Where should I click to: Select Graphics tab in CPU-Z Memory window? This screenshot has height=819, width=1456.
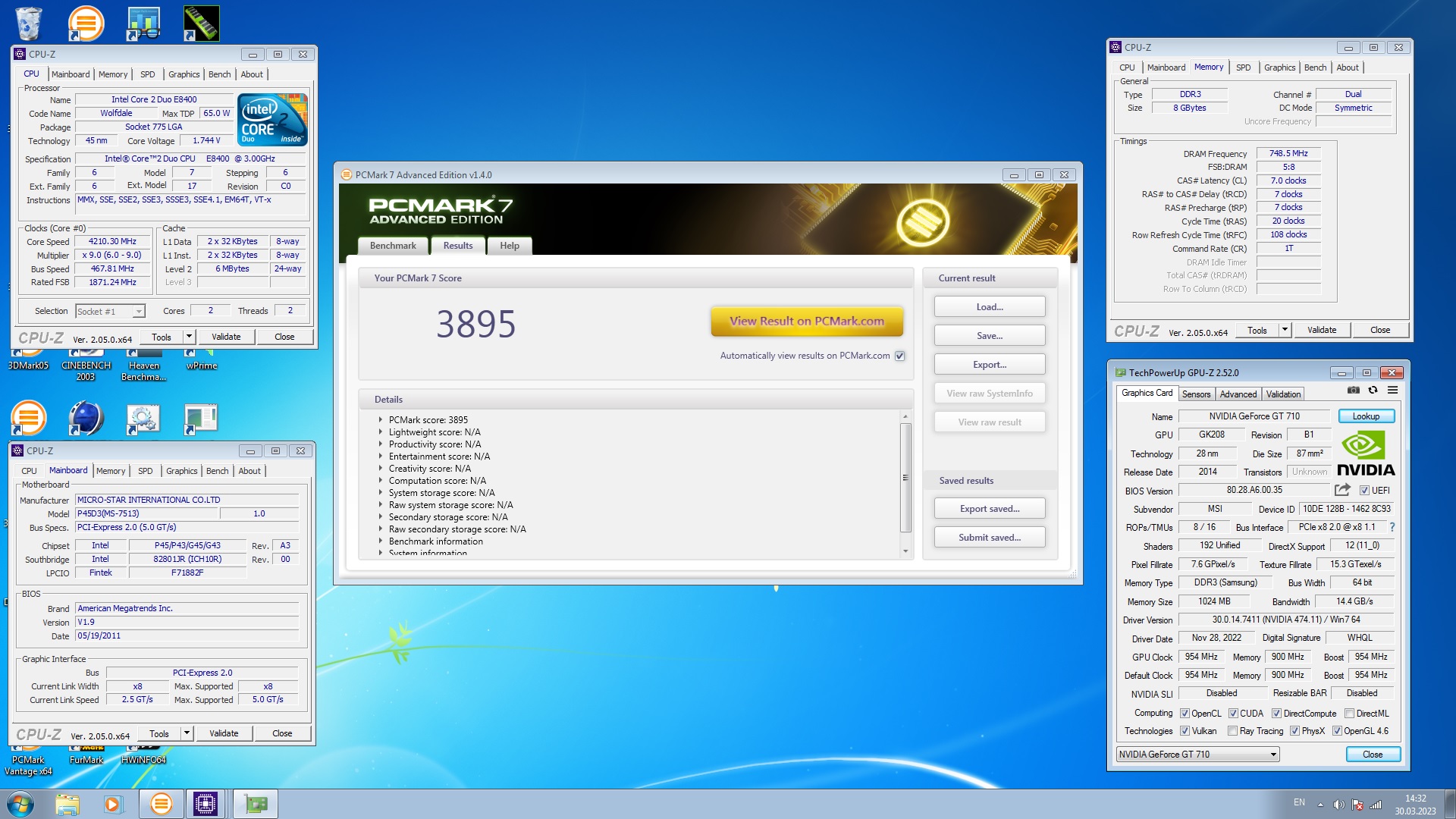pos(1279,67)
